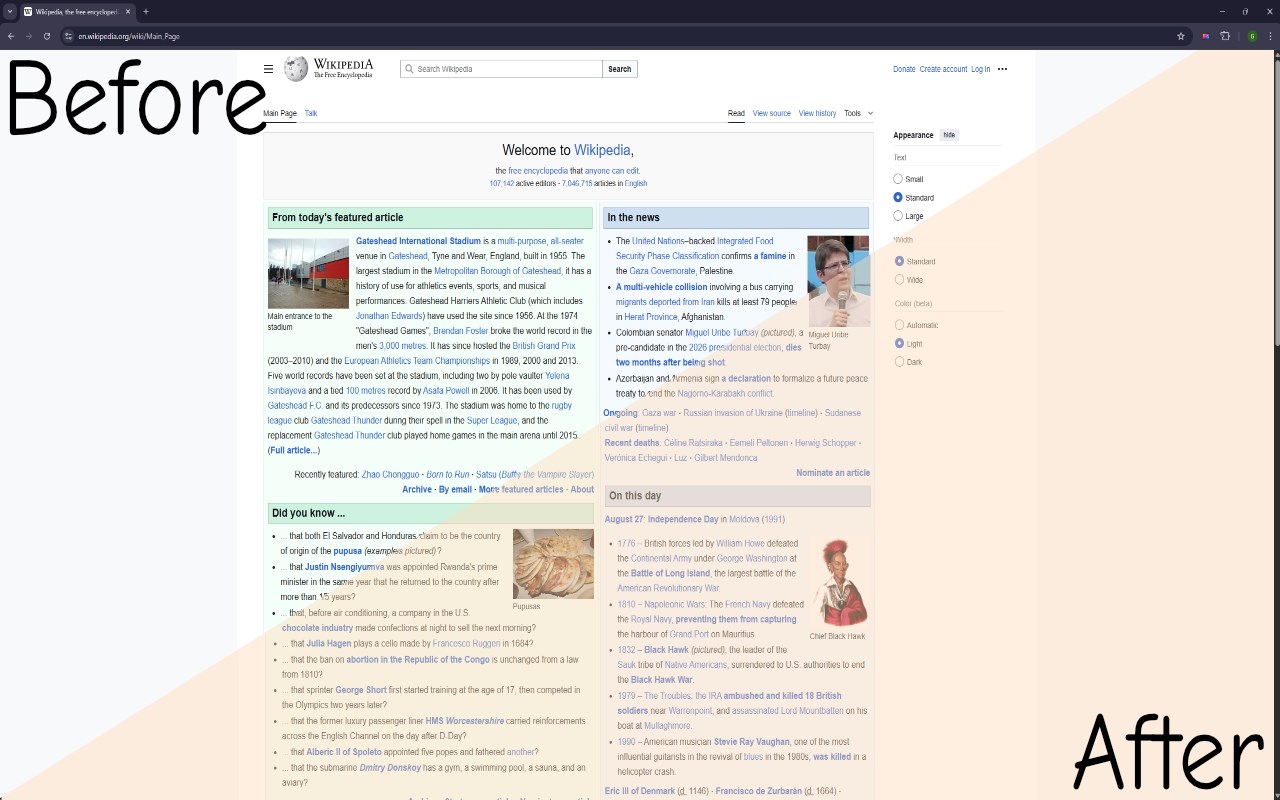
Task: Open the free encyclopedia link
Action: [538, 171]
